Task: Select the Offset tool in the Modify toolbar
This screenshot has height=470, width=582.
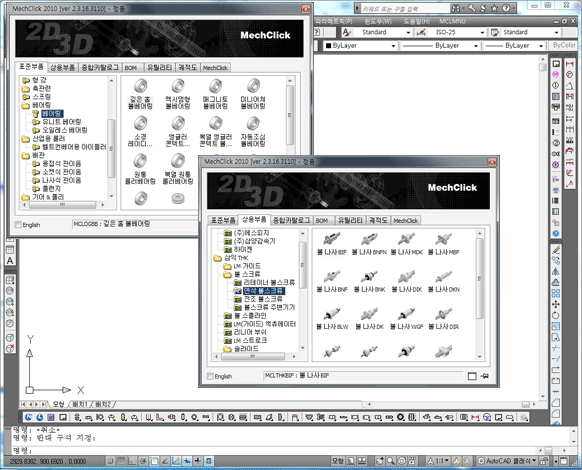Action: point(556,283)
